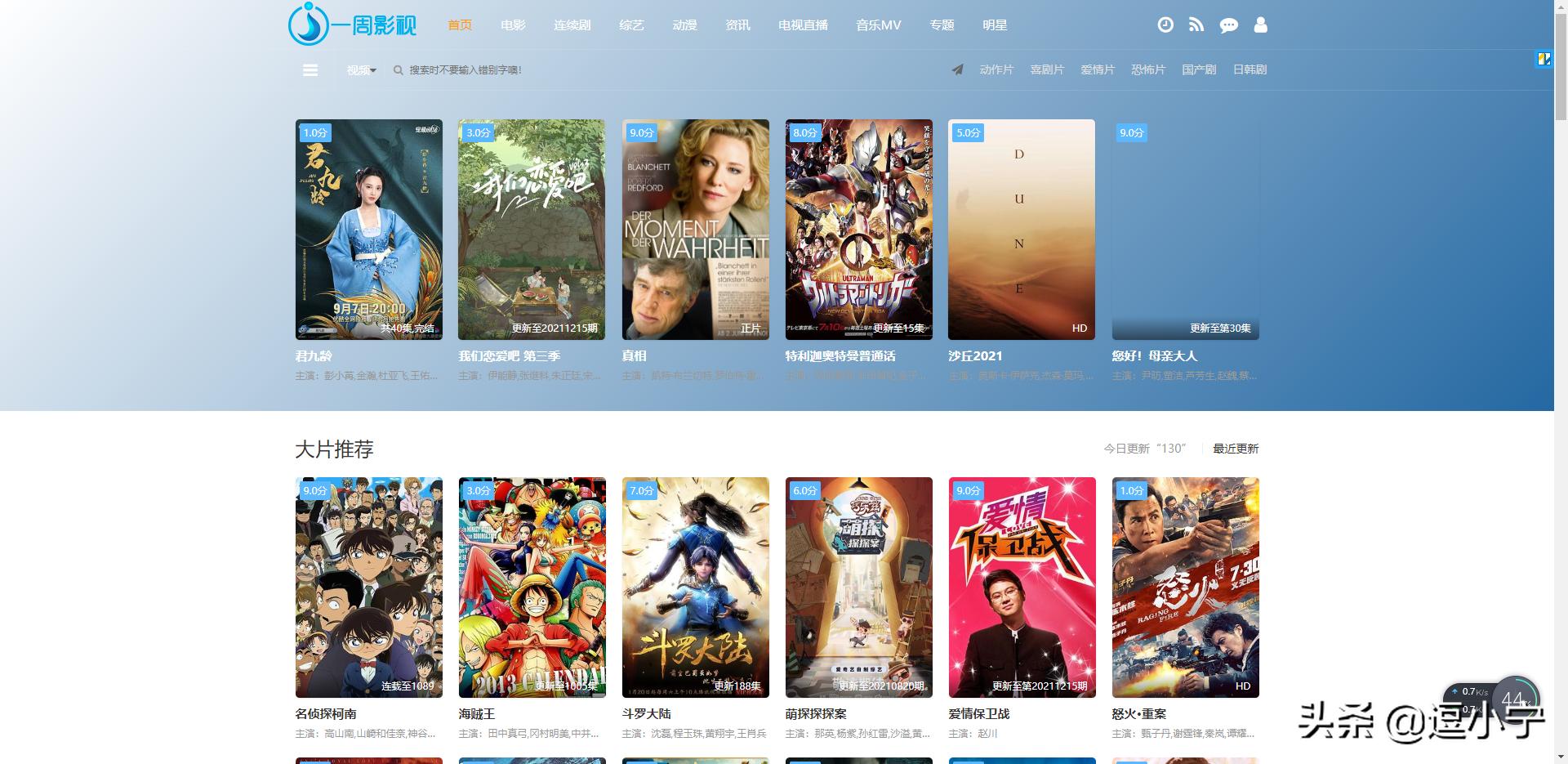Screen dimensions: 1568x764
Task: Open the 斗罗大陆 poster
Action: click(696, 588)
